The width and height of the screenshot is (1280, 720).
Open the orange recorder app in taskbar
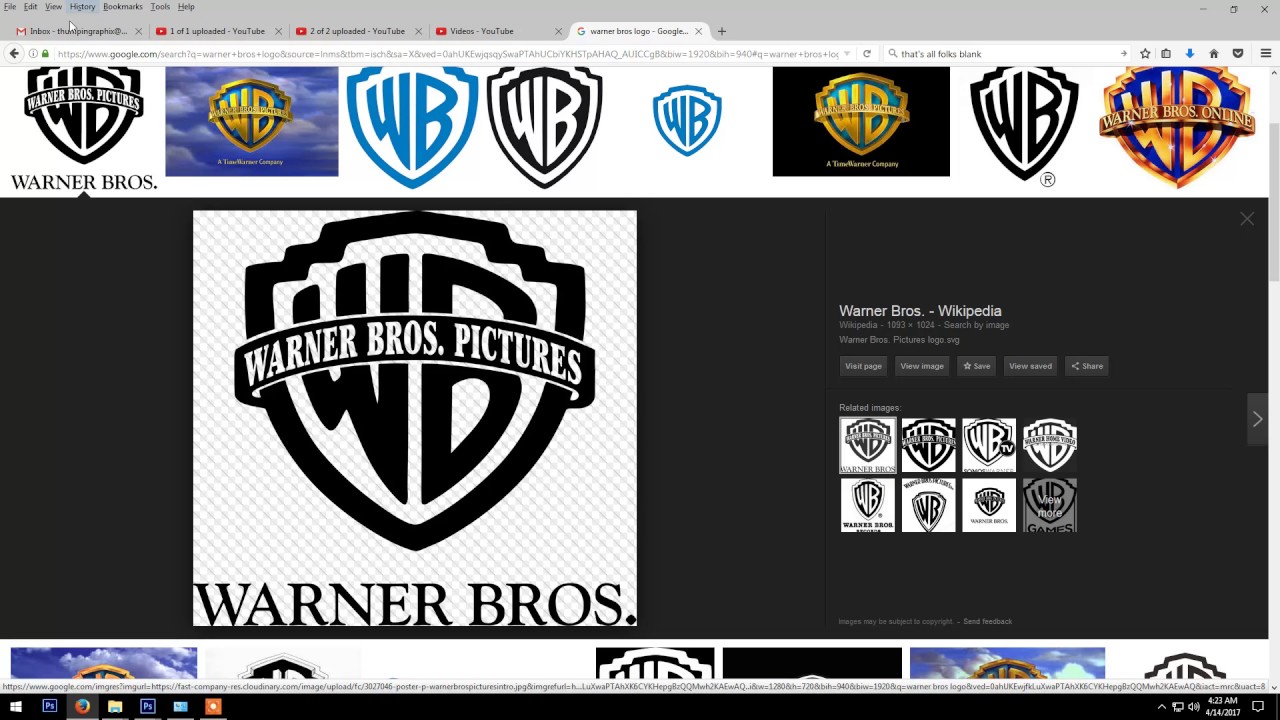(212, 706)
